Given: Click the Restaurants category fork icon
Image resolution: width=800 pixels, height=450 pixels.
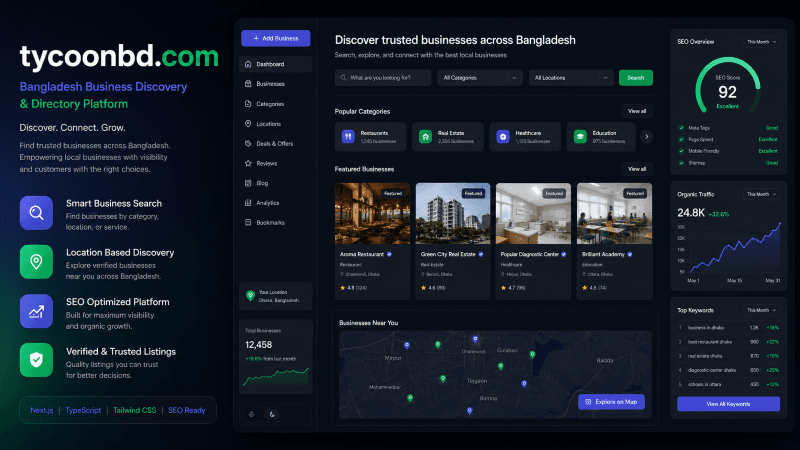Looking at the screenshot, I should point(348,136).
